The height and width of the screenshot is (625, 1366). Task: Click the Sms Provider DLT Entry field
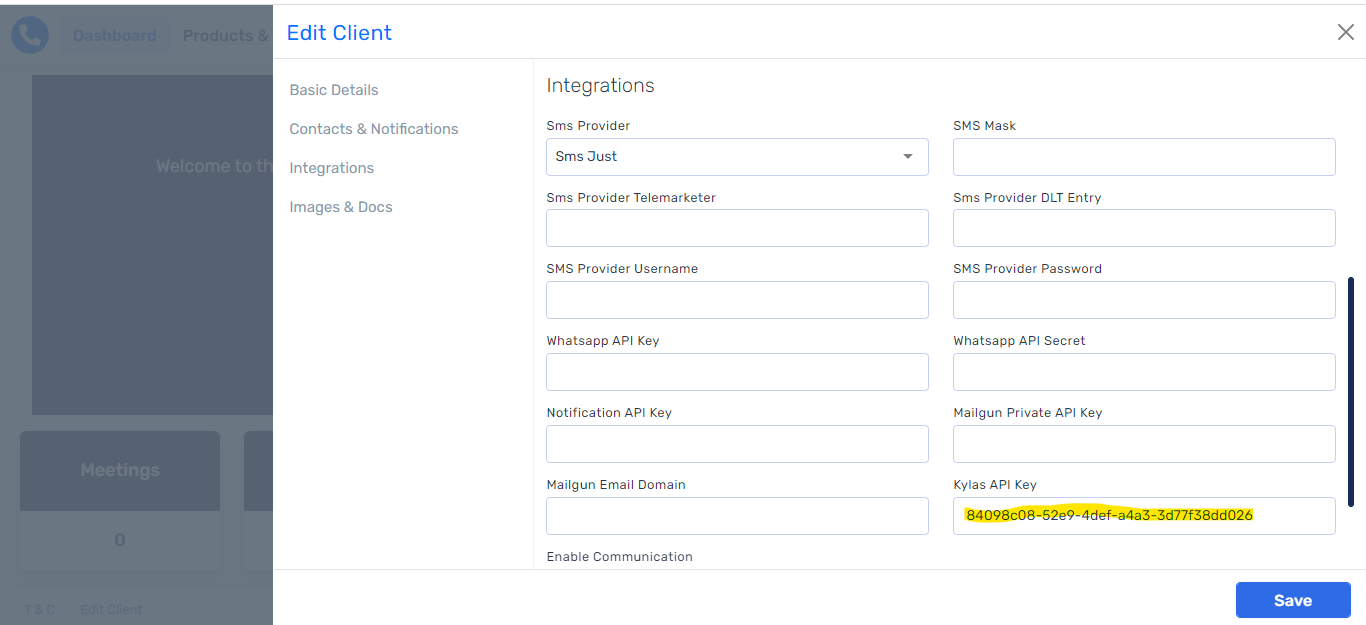[1143, 228]
